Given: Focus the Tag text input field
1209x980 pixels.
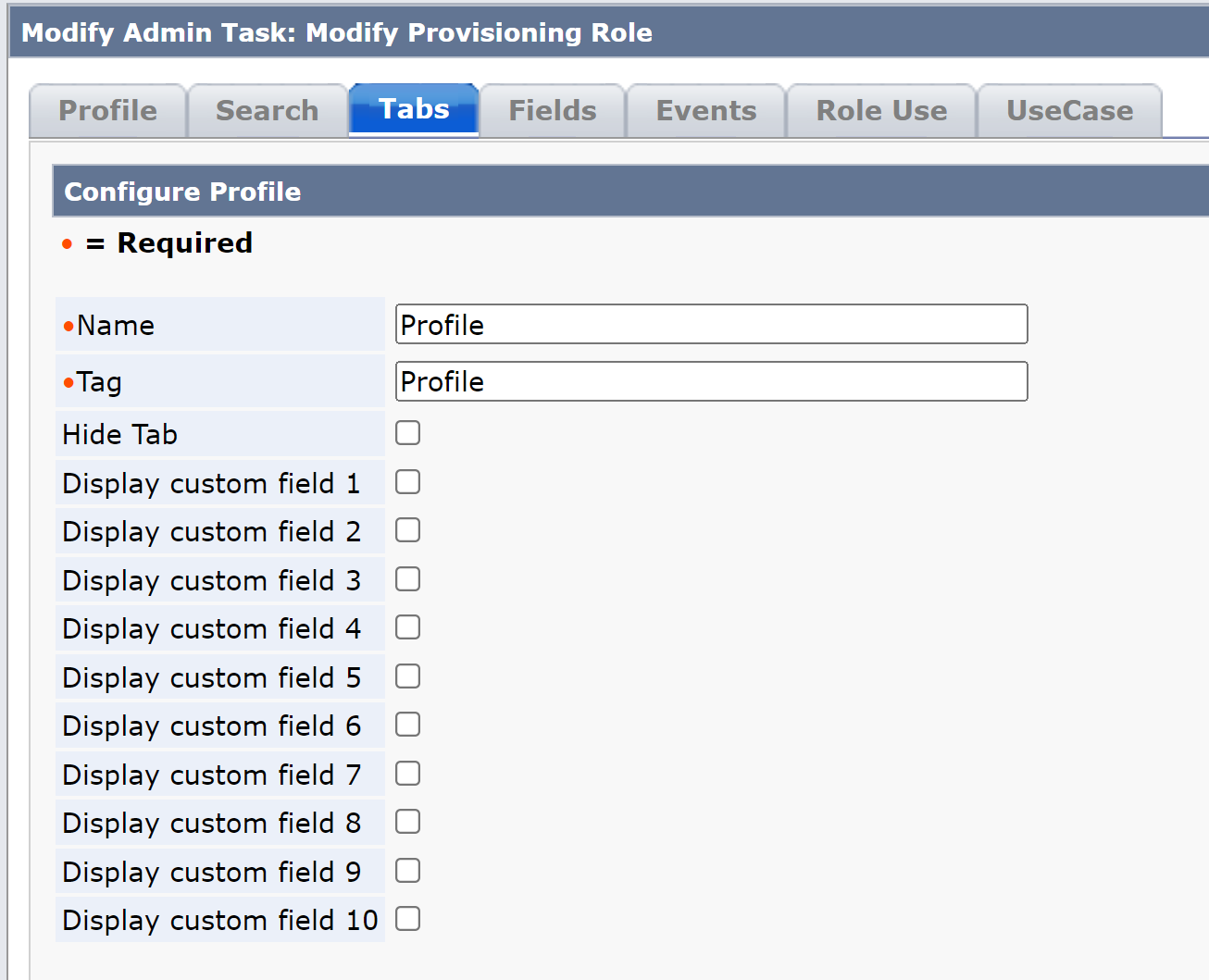Looking at the screenshot, I should click(x=711, y=381).
